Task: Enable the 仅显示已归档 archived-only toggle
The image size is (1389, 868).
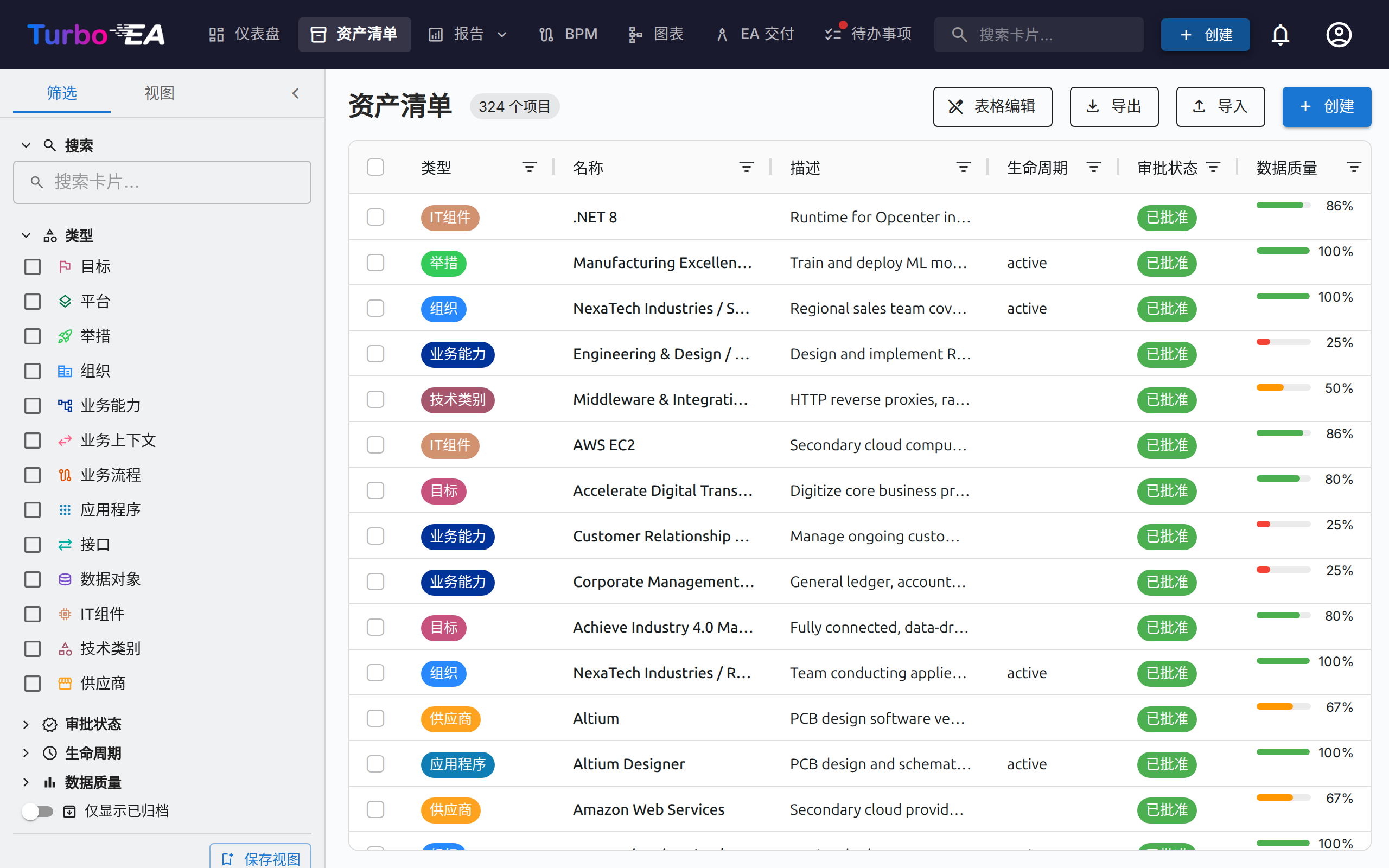Action: (38, 811)
